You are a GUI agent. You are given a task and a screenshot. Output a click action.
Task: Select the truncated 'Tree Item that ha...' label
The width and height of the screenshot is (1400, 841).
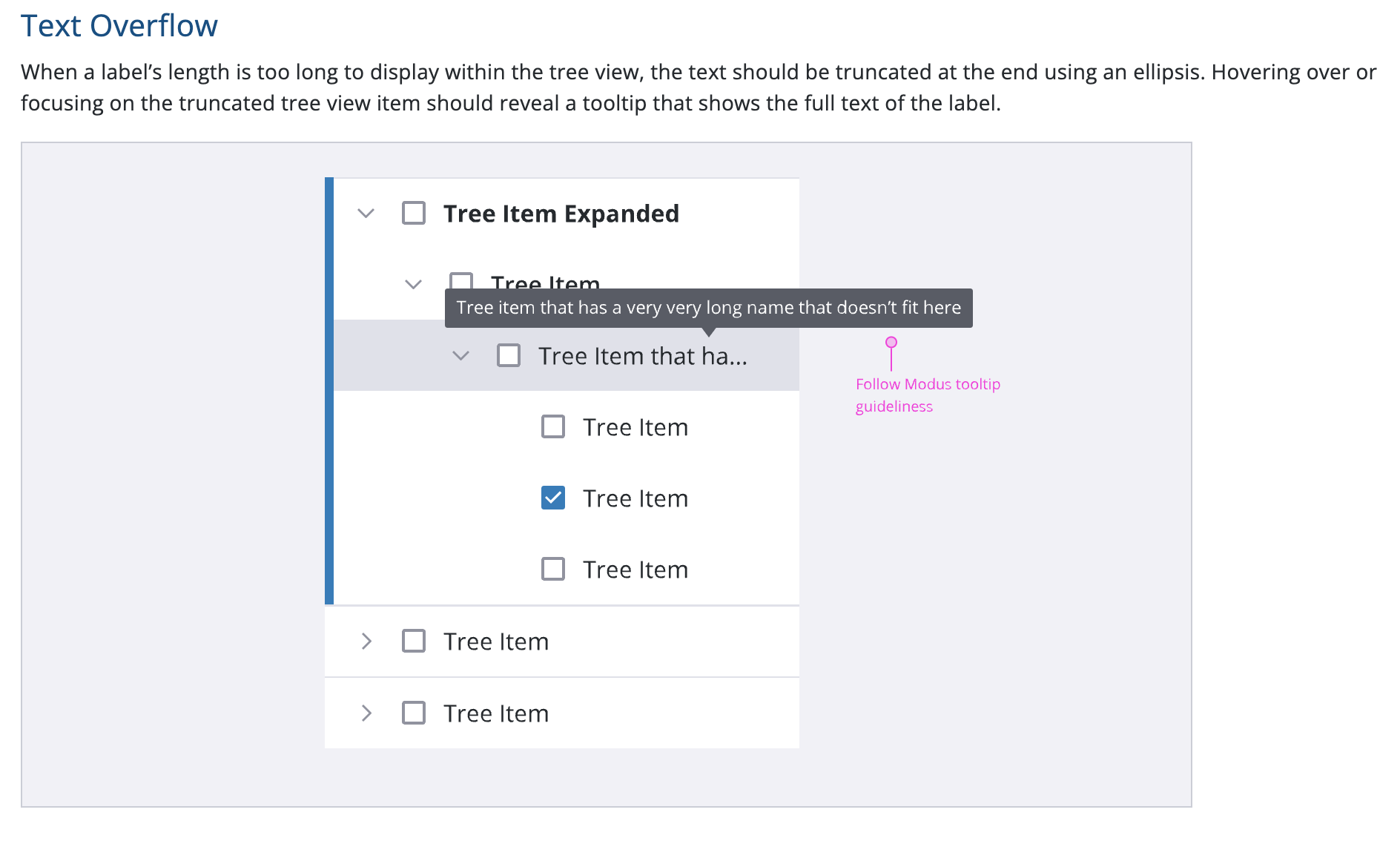(x=643, y=356)
